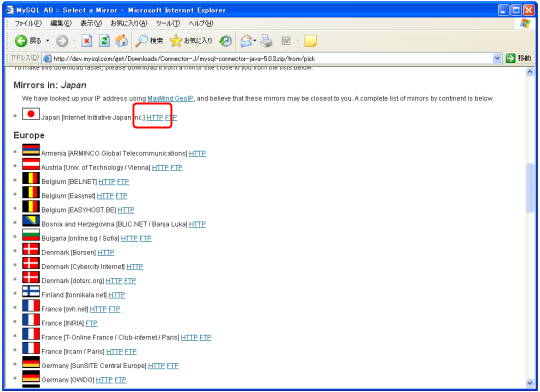Click HTTP link for Armenia ARMINCO mirror

(x=197, y=153)
